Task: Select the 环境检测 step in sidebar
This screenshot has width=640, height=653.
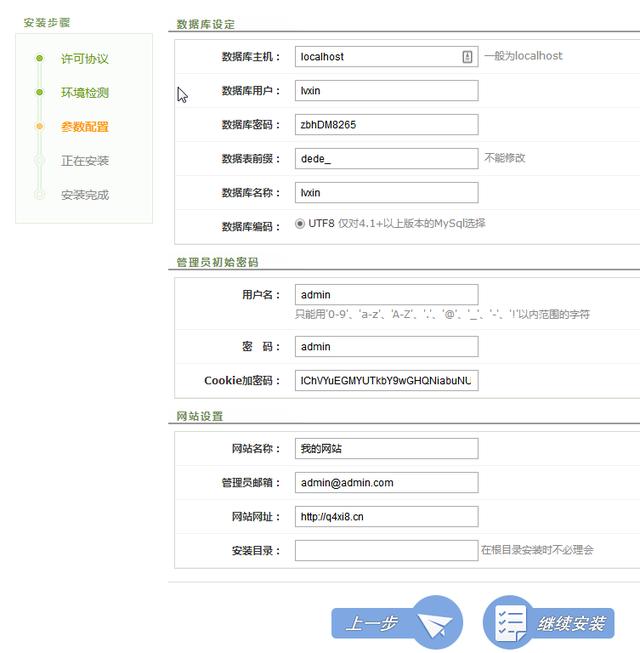Action: (84, 93)
